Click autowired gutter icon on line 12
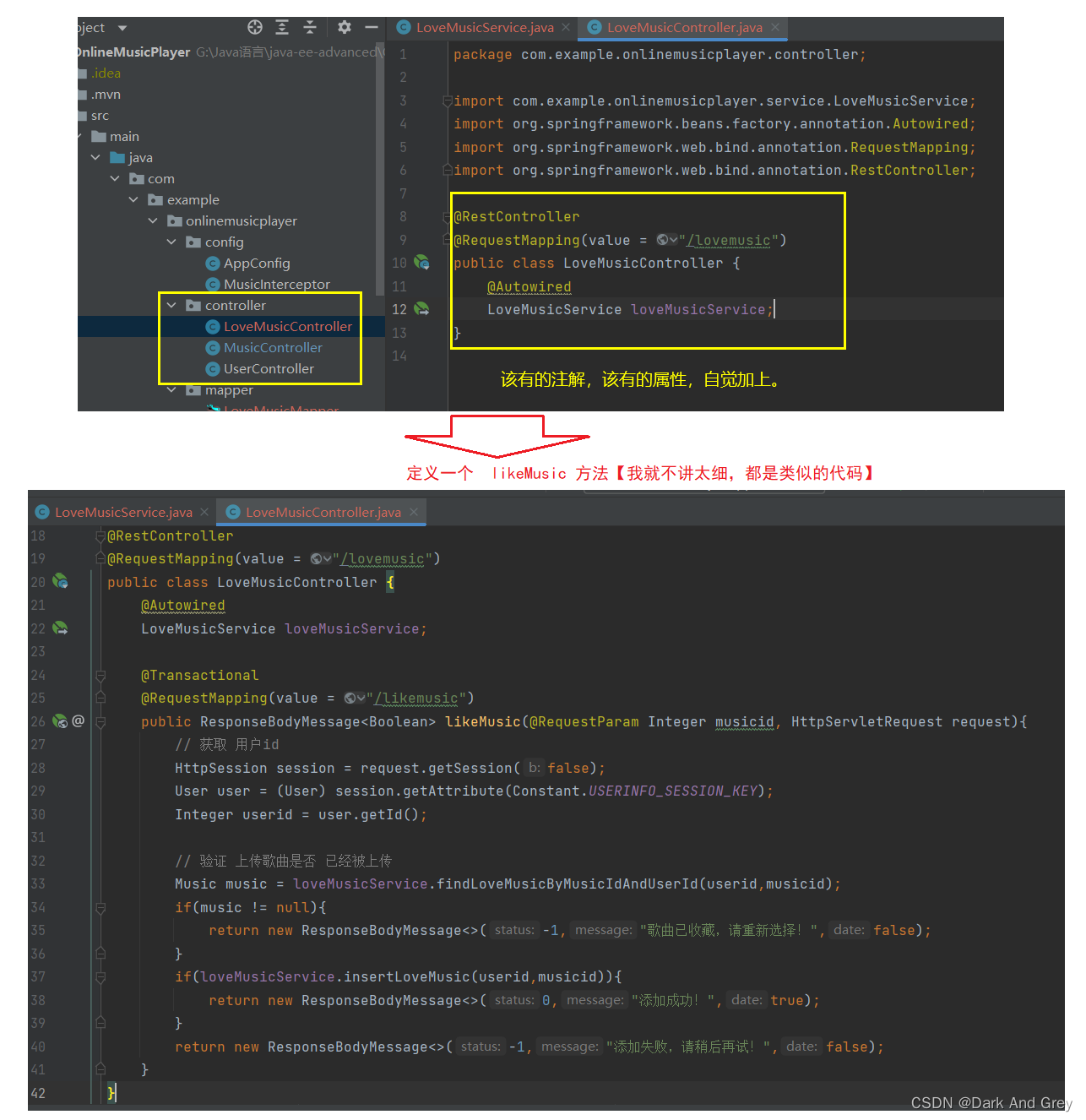The image size is (1086, 1120). [x=421, y=309]
